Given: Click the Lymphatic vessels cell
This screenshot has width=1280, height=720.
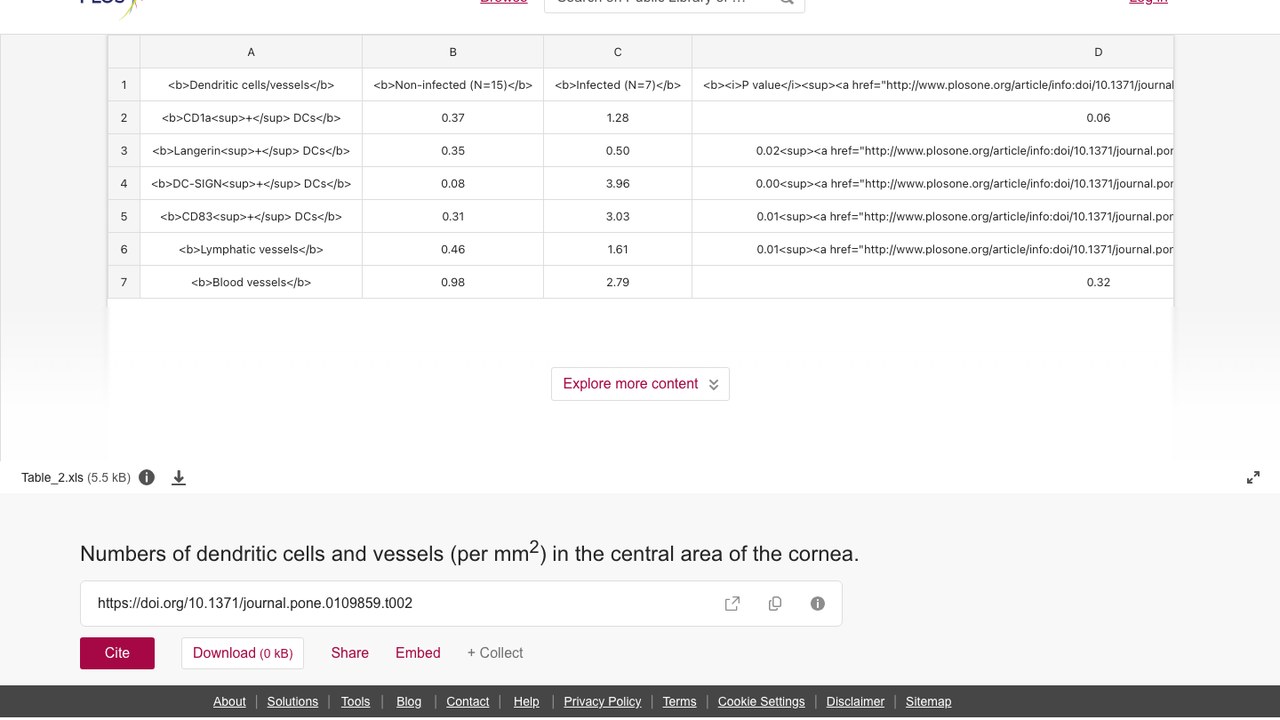Looking at the screenshot, I should click(x=251, y=249).
